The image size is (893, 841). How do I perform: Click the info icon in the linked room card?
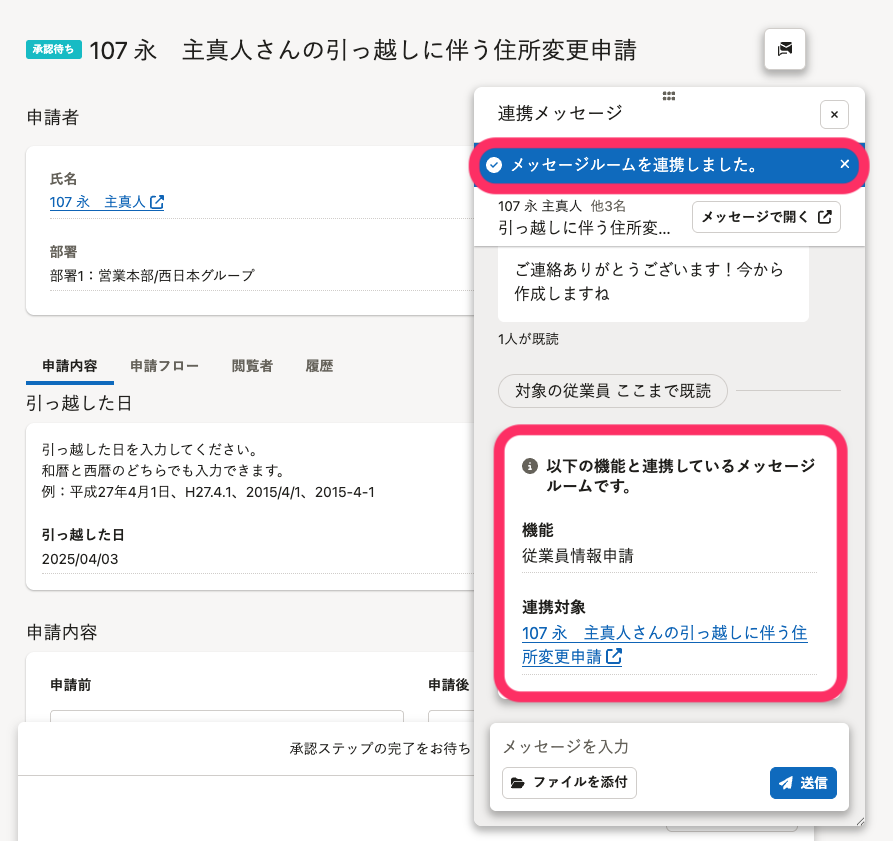tap(530, 466)
